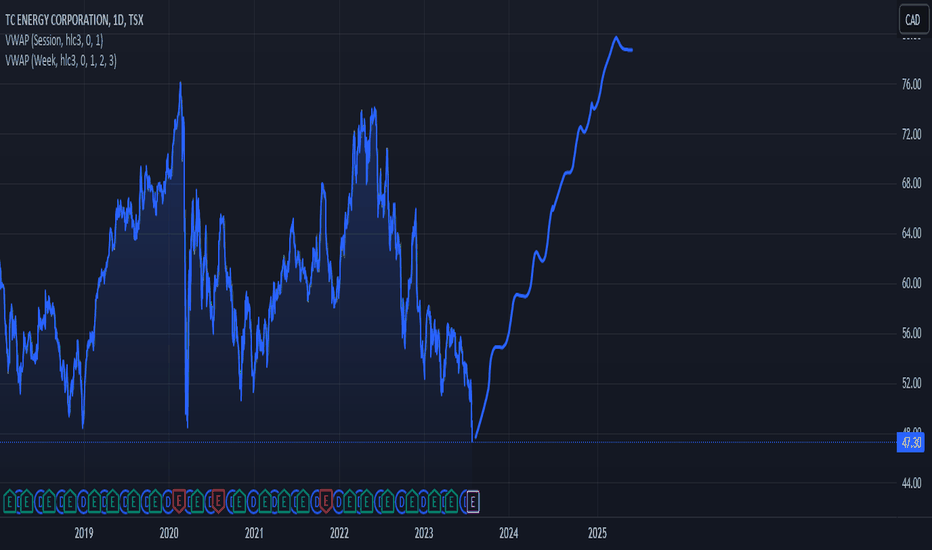Image resolution: width=932 pixels, height=550 pixels.
Task: Click the 2025 label on time axis
Action: tap(597, 533)
